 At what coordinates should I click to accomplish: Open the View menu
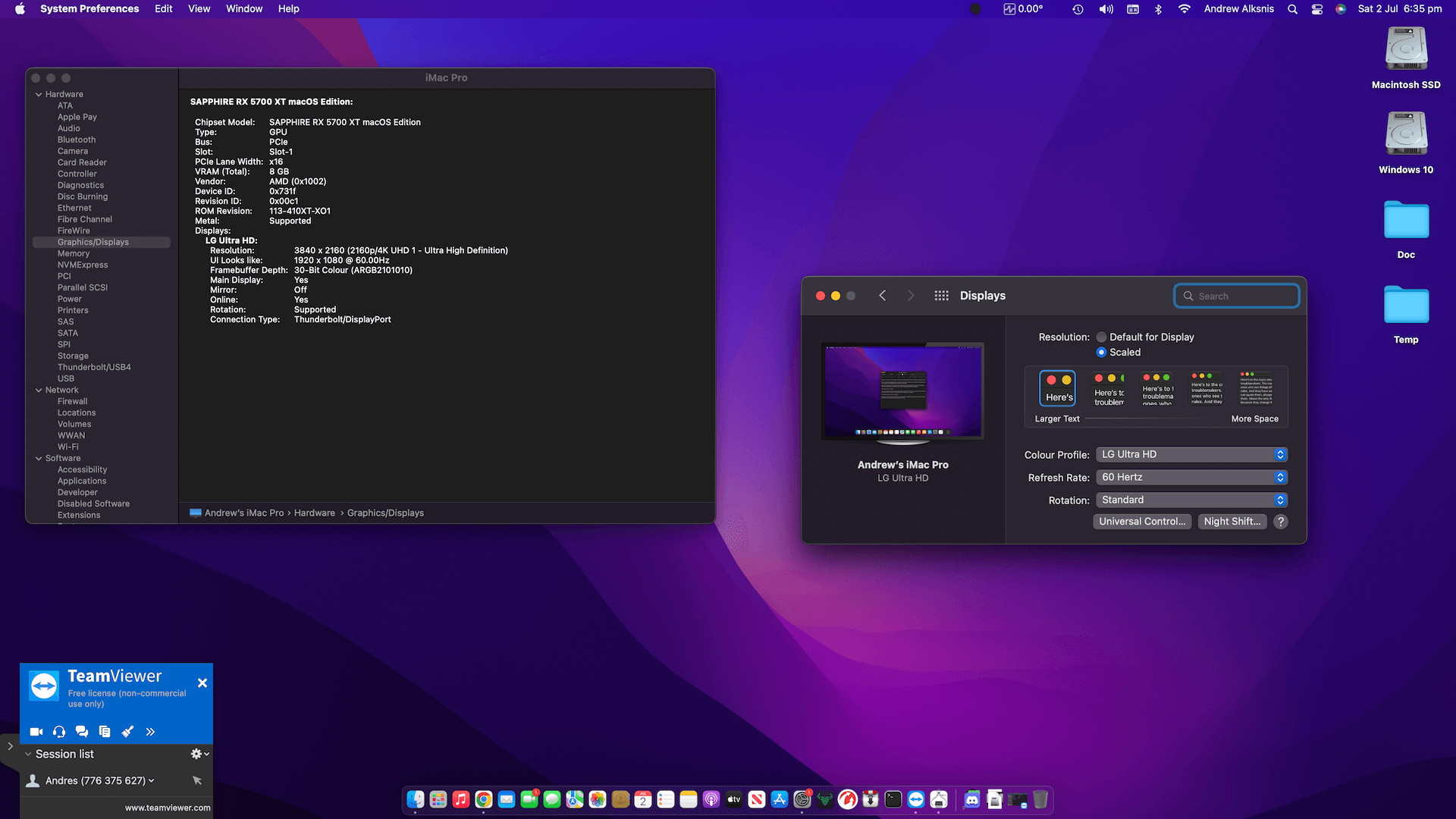(199, 8)
